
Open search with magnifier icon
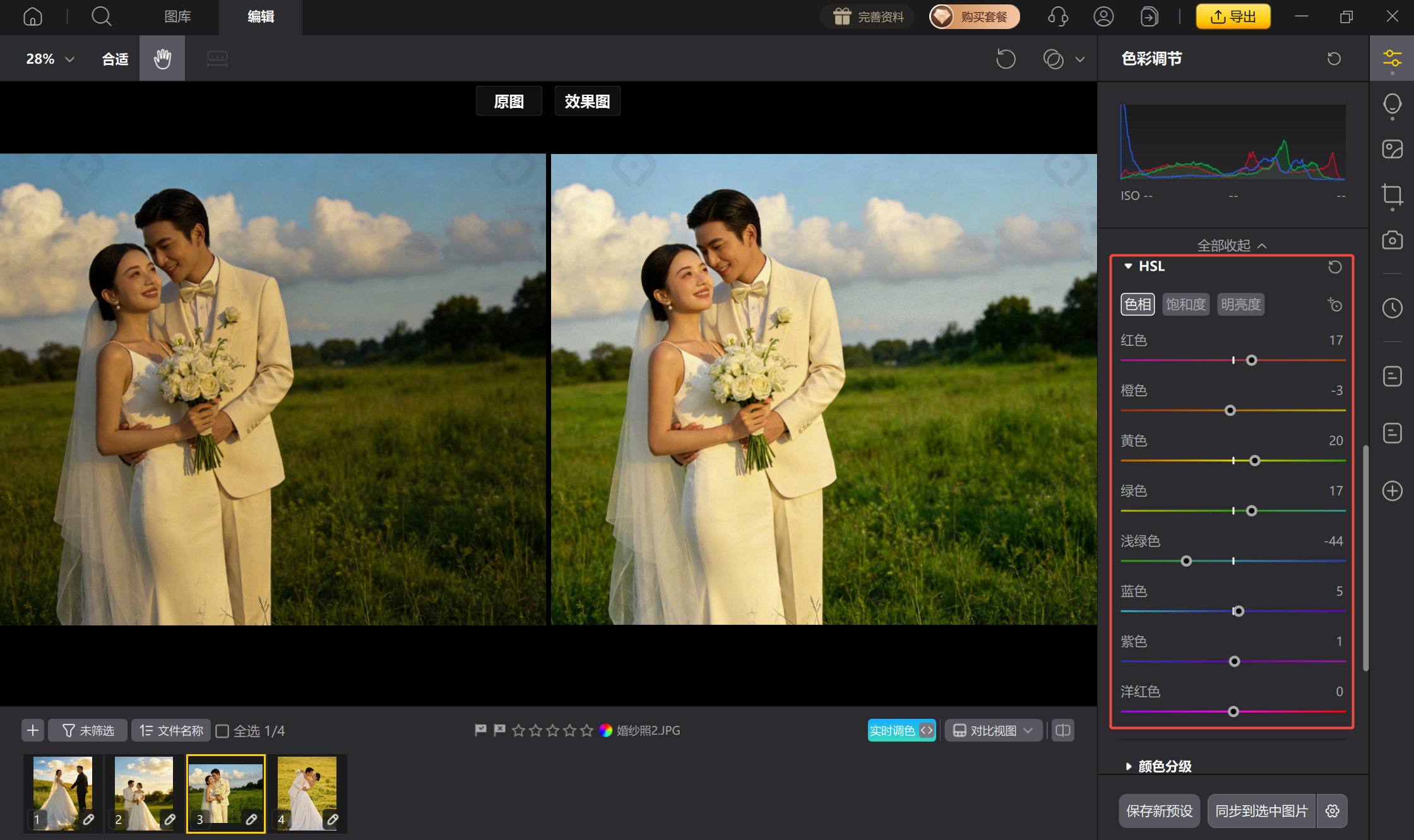101,16
